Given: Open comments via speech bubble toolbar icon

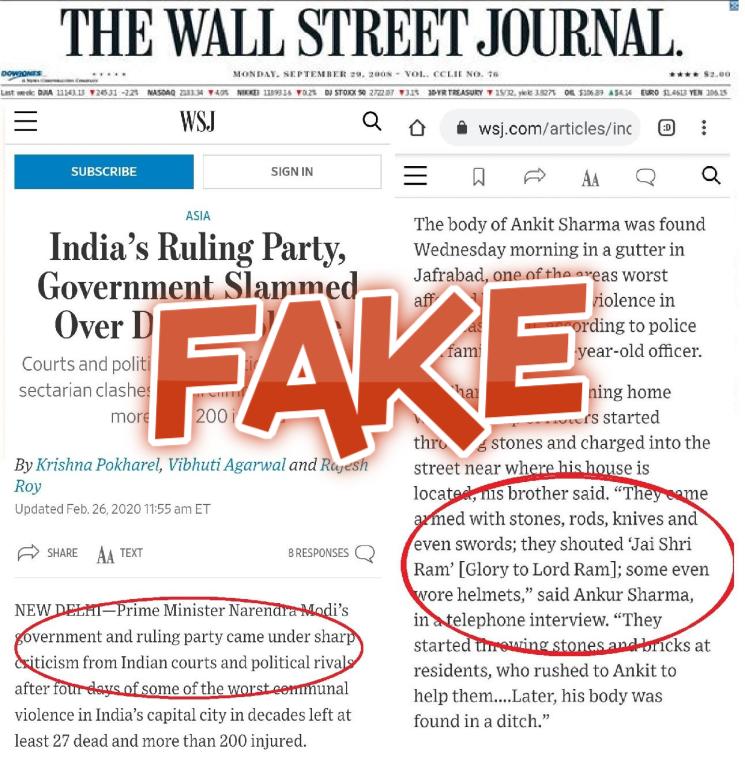Looking at the screenshot, I should [x=646, y=177].
